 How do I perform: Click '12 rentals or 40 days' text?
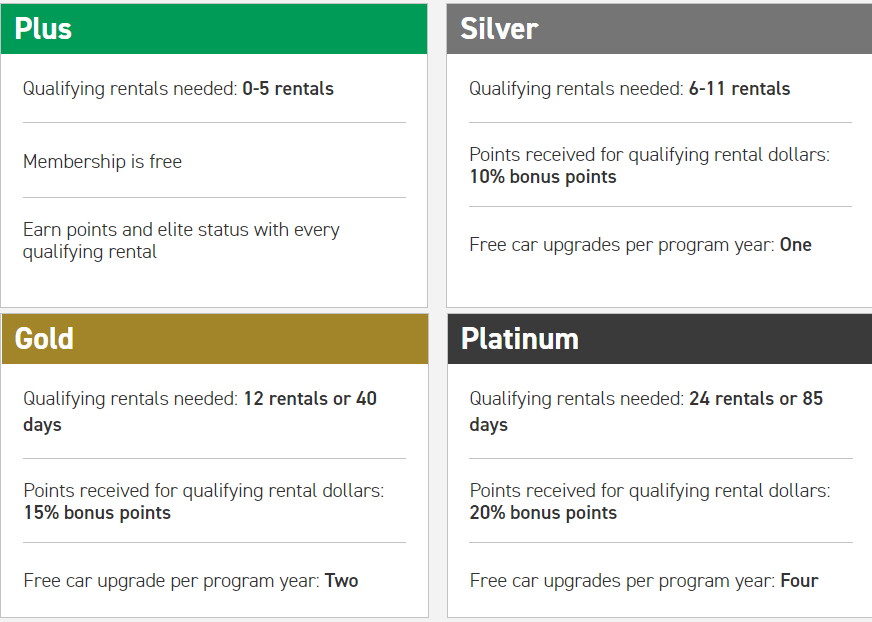pyautogui.click(x=200, y=412)
